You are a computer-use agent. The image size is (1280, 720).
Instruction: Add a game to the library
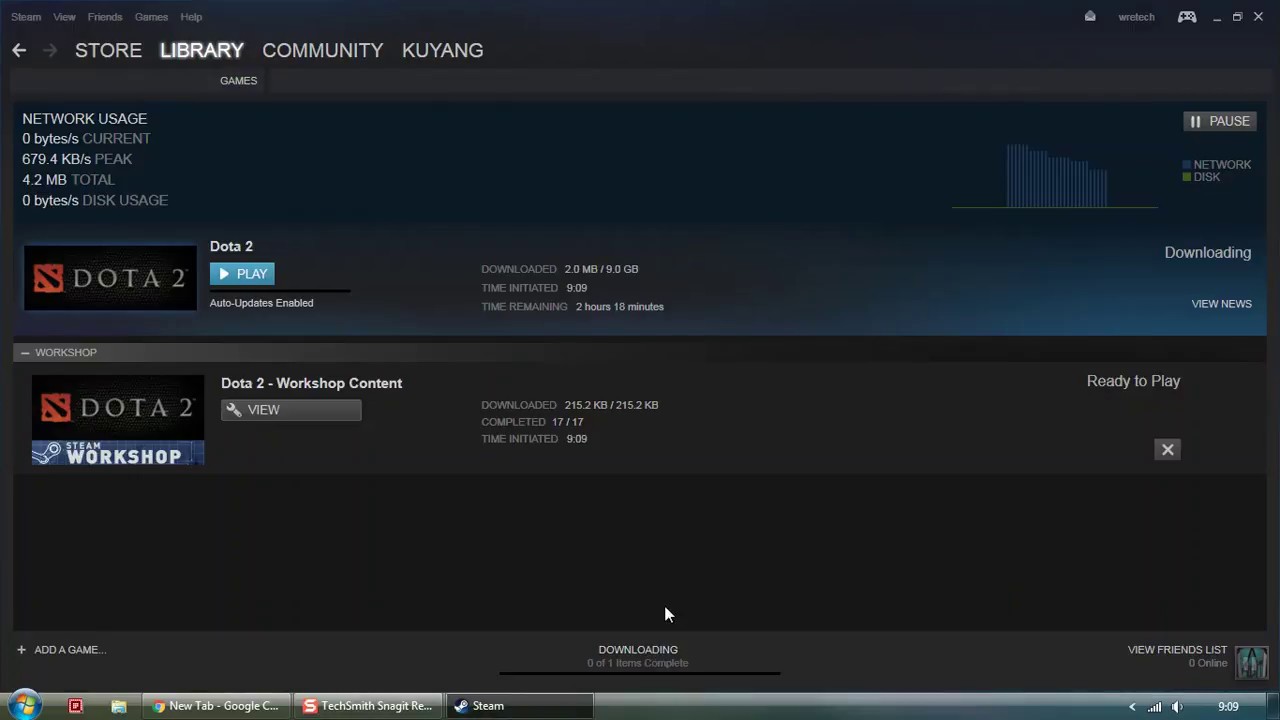tap(62, 650)
